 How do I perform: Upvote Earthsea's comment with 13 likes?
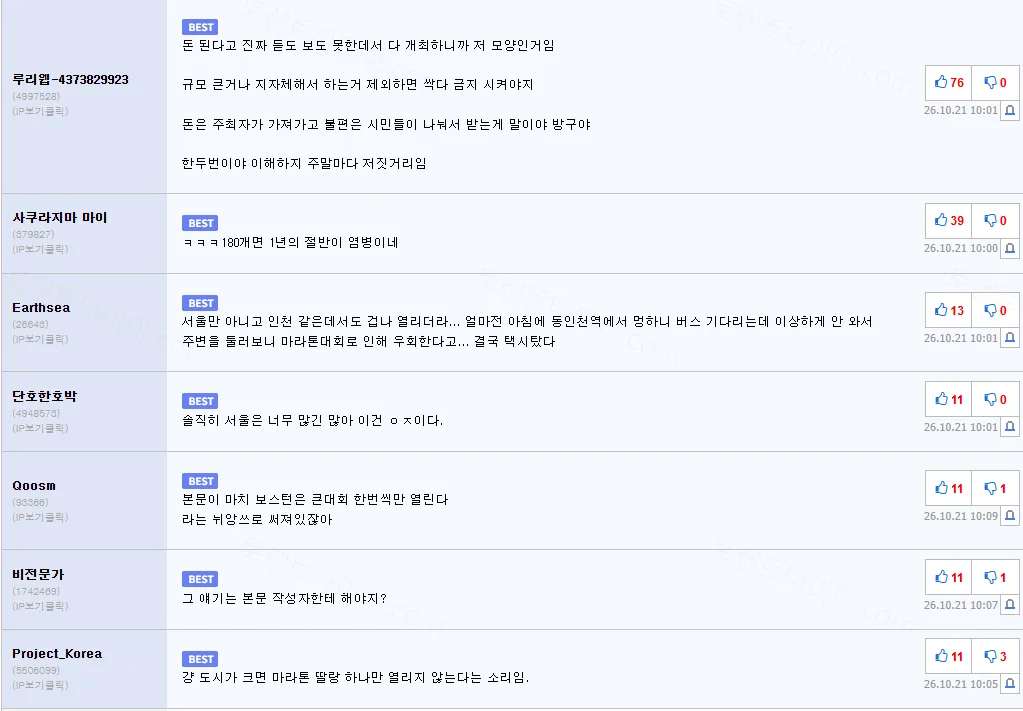[x=949, y=310]
